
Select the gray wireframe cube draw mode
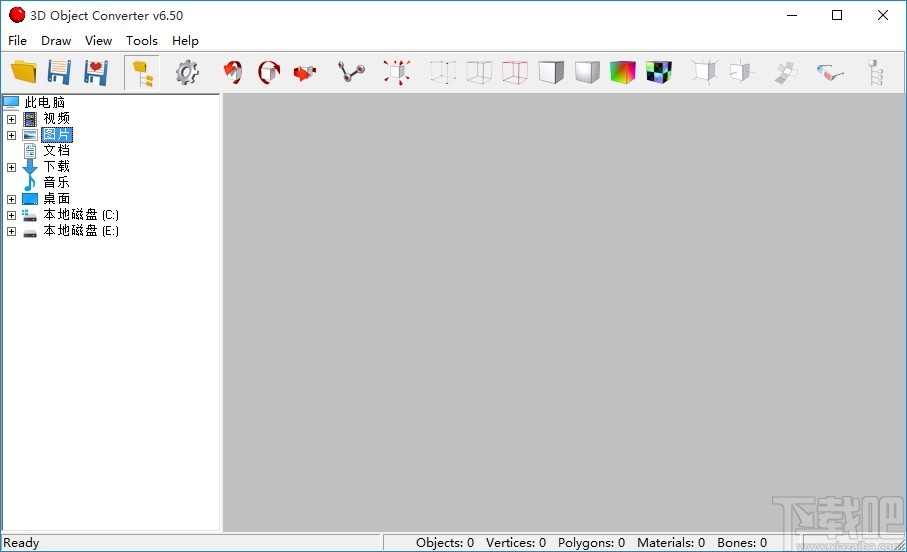coord(479,72)
